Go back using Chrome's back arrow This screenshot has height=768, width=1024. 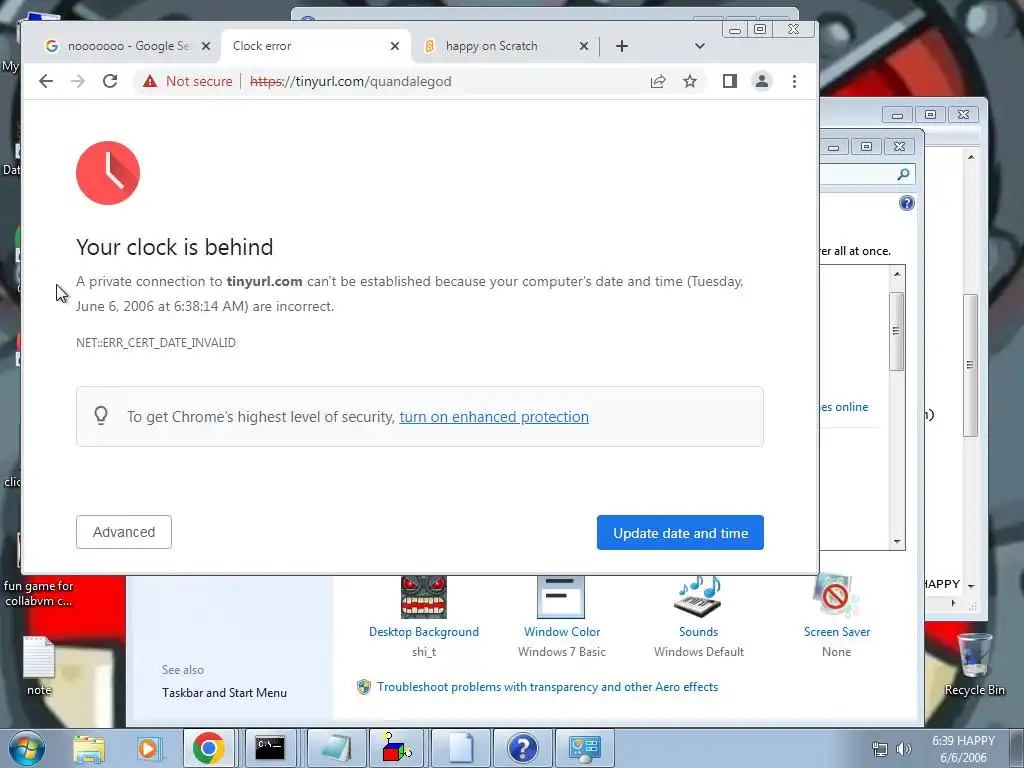46,81
